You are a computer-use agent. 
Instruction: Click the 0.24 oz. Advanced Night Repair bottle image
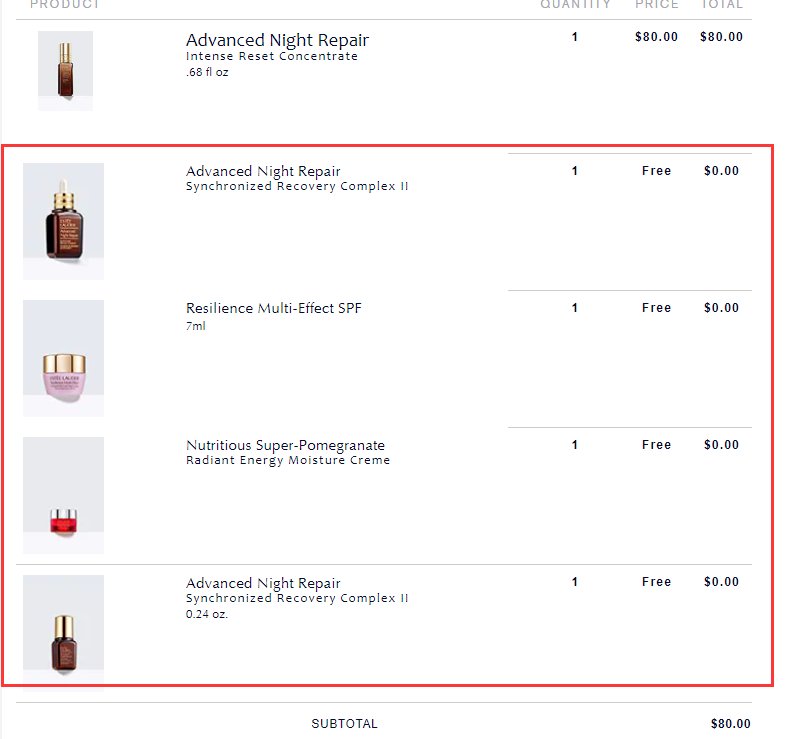click(64, 633)
